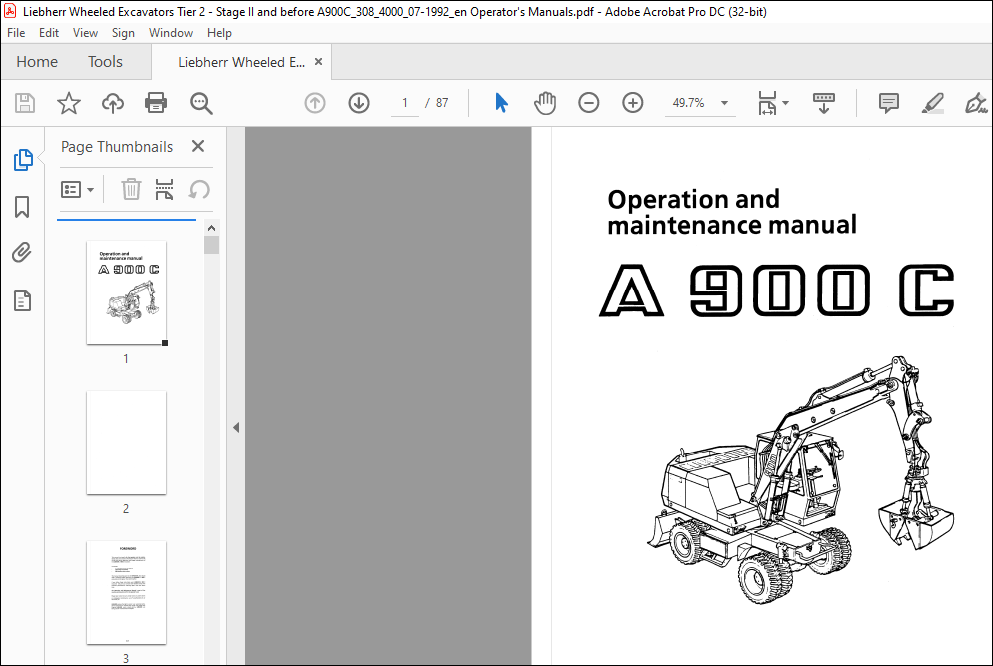
Task: Open the Sign document pen tool
Action: 975,103
